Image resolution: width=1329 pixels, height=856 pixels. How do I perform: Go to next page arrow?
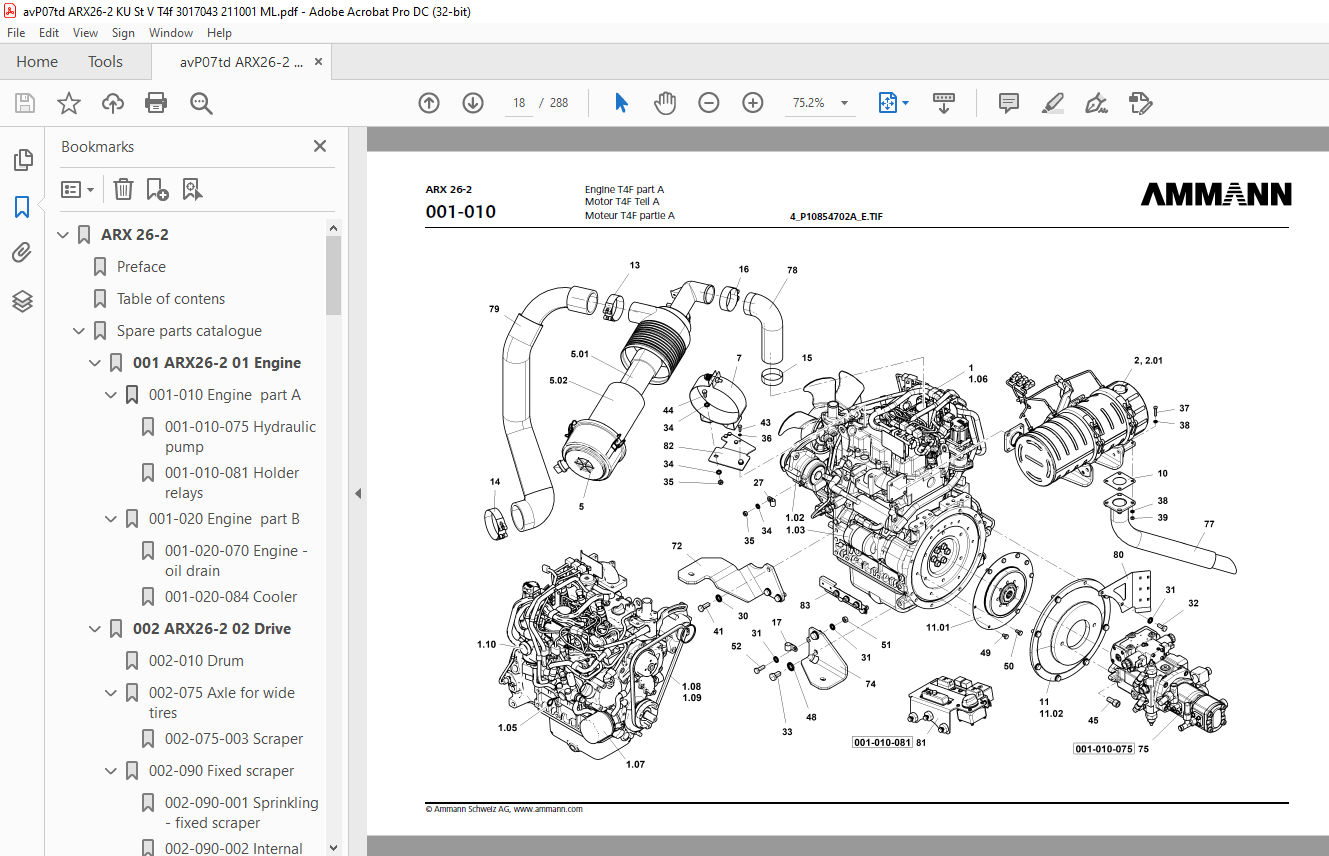pyautogui.click(x=473, y=103)
